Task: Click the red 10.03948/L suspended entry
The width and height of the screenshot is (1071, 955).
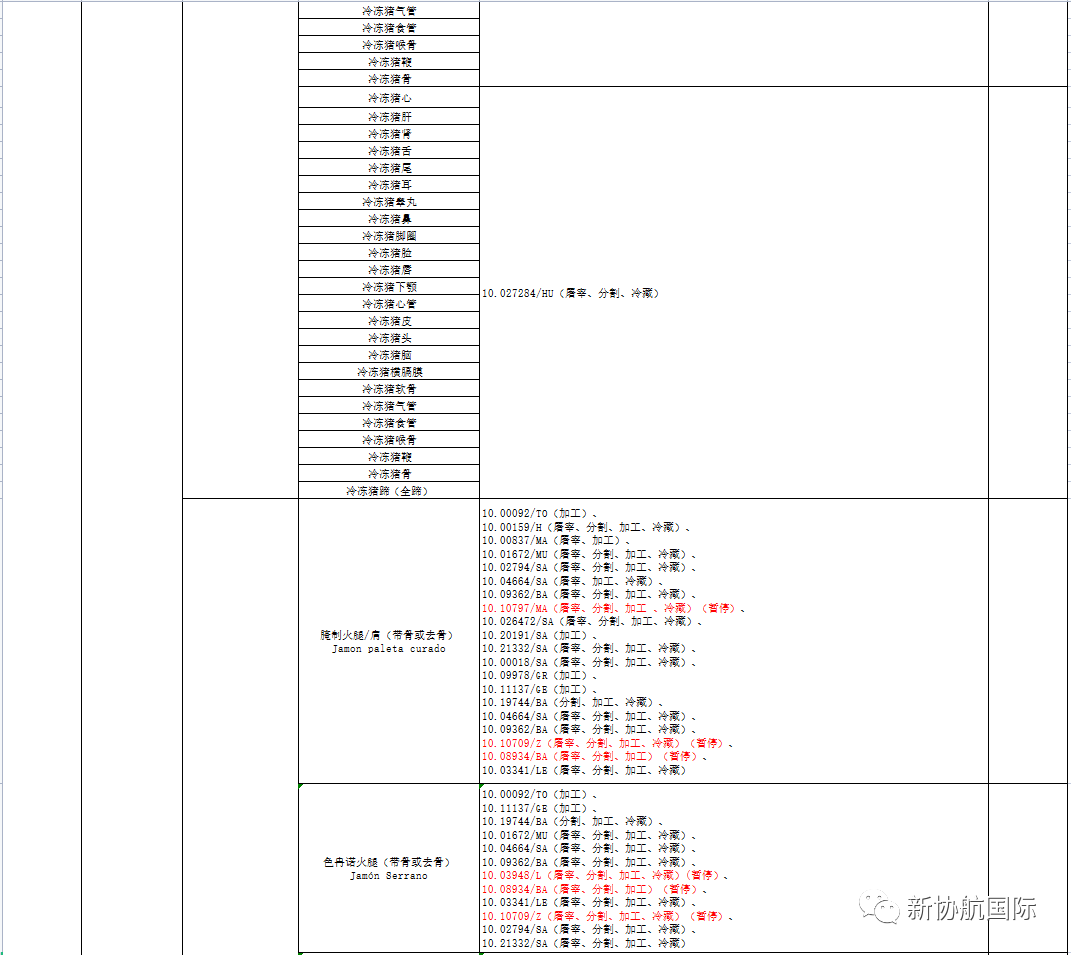Action: [604, 875]
